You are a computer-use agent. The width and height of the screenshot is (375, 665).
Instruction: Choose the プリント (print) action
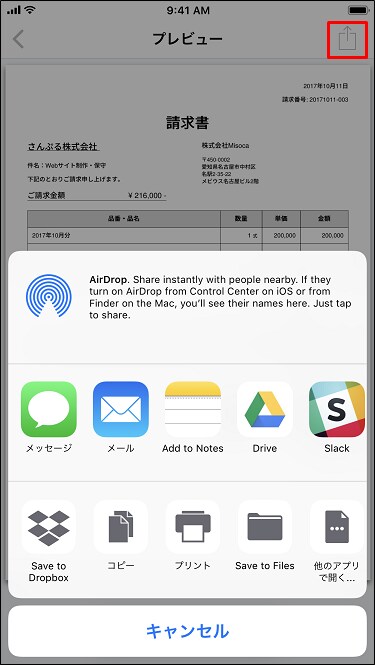(193, 527)
